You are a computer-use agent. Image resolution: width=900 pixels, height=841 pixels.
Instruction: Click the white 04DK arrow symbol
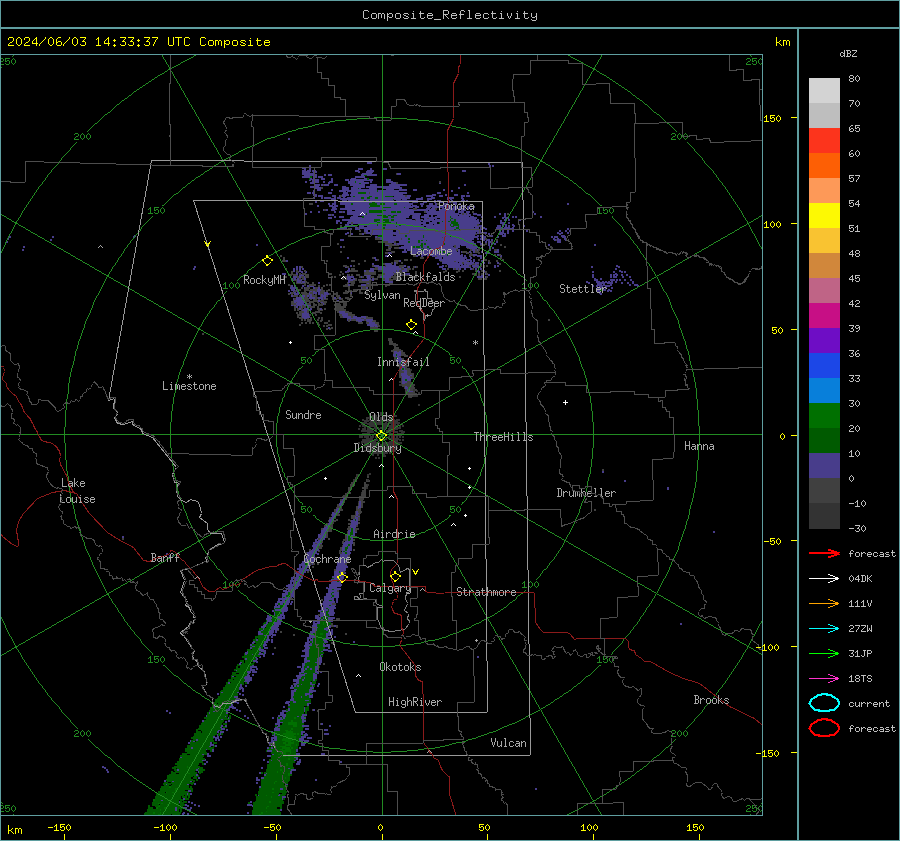tap(824, 578)
